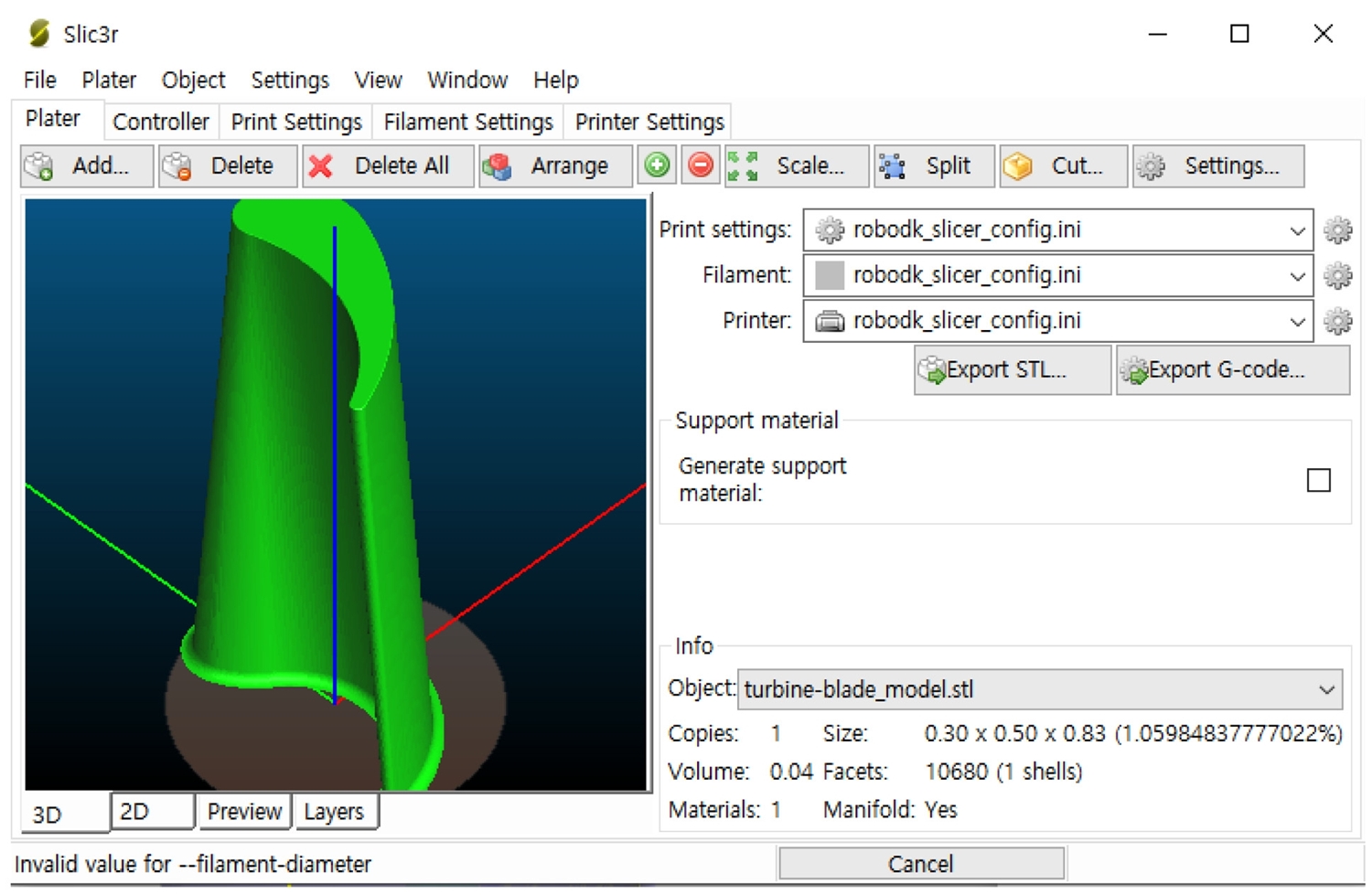Expand the Printer preset dropdown
The width and height of the screenshot is (1372, 895).
(1296, 321)
